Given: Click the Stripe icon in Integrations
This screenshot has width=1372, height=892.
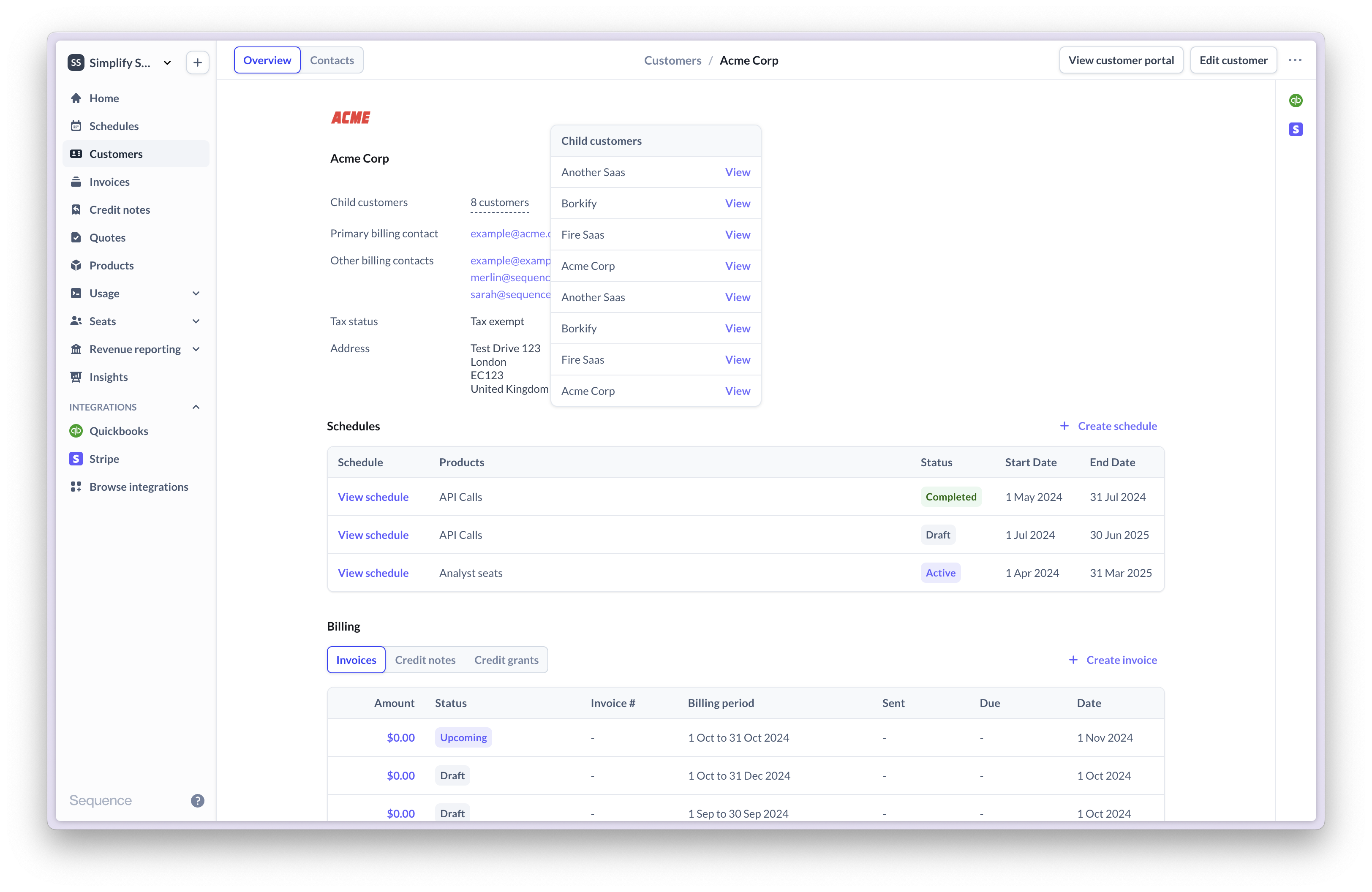Looking at the screenshot, I should click(x=76, y=459).
